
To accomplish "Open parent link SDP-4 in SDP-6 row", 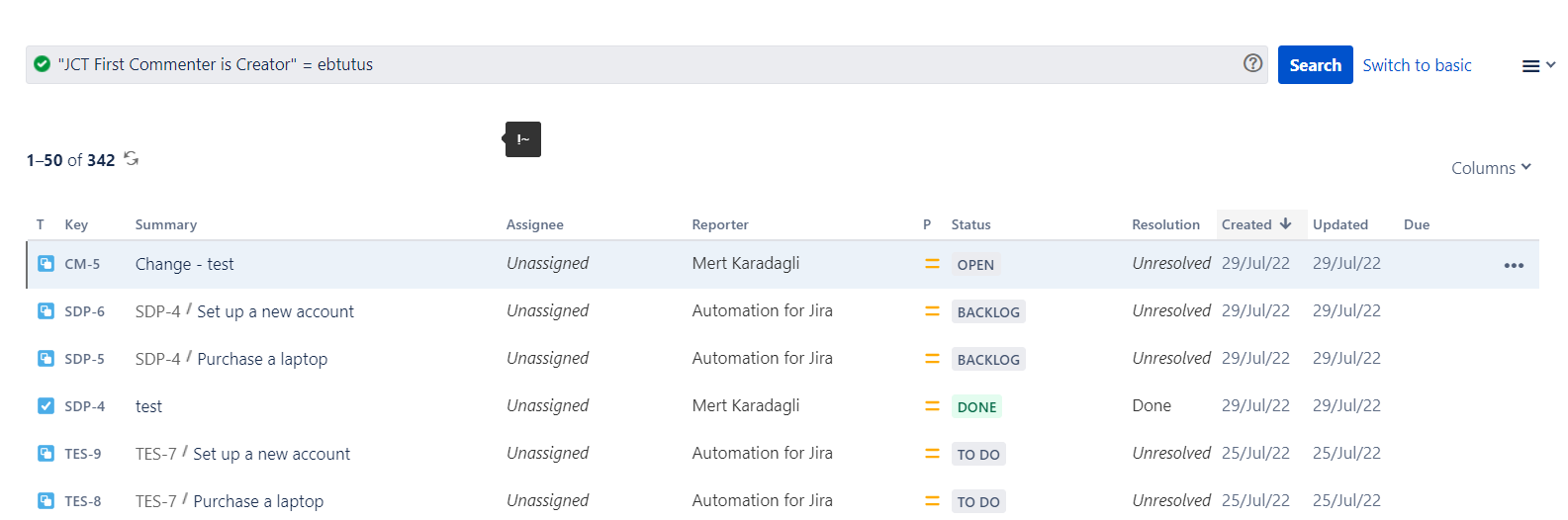I will point(157,311).
